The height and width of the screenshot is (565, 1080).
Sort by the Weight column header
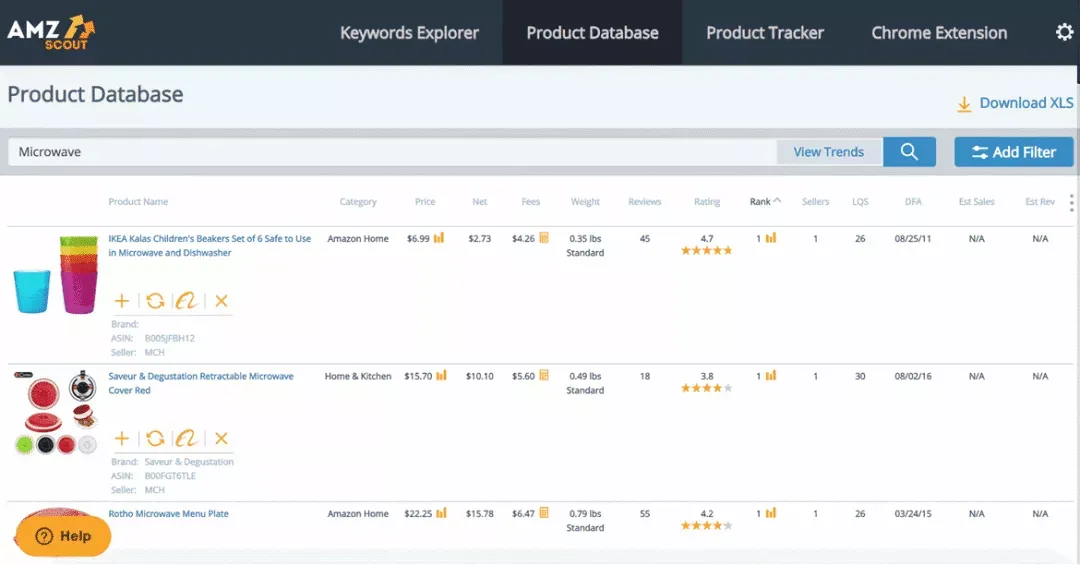[x=585, y=201]
